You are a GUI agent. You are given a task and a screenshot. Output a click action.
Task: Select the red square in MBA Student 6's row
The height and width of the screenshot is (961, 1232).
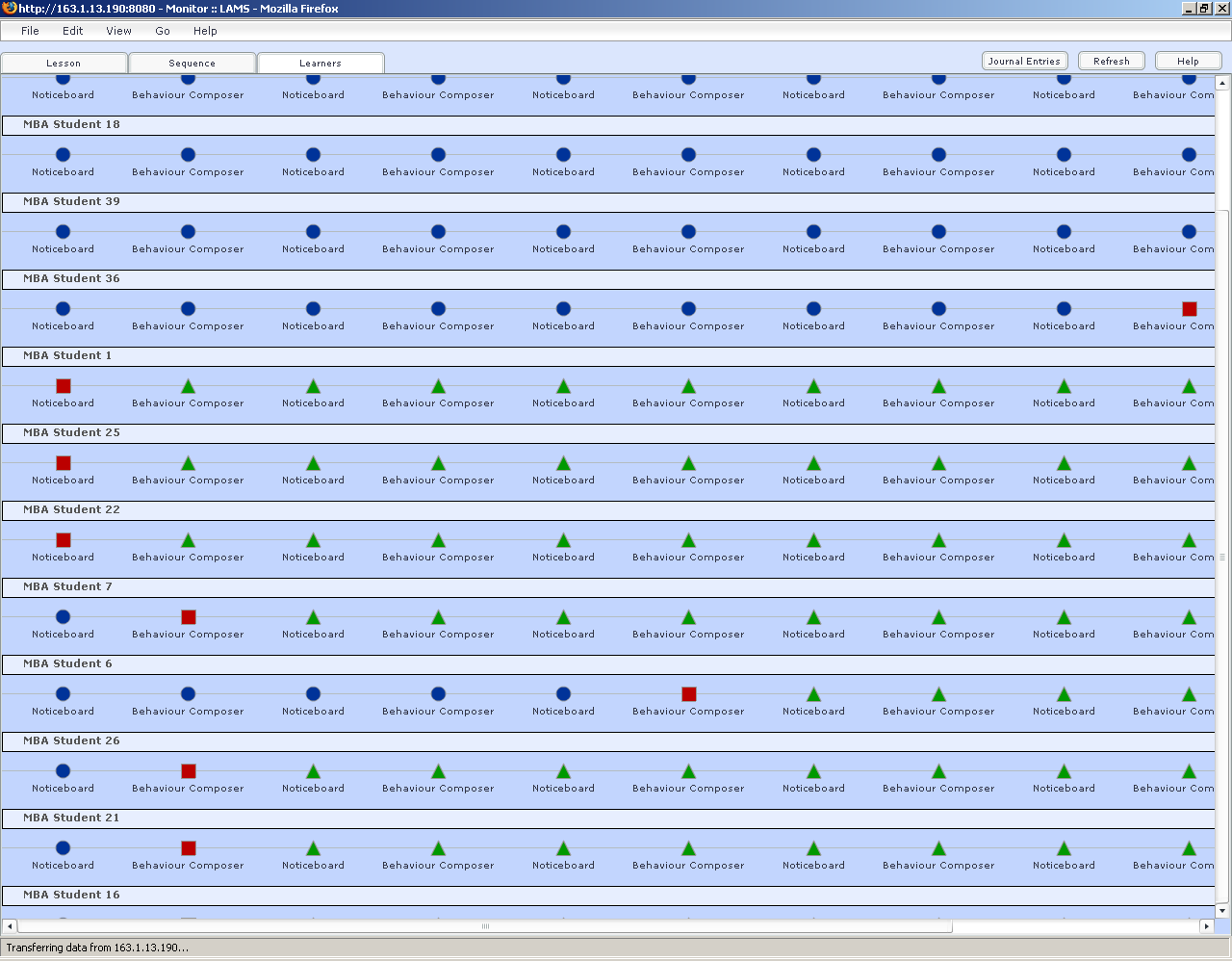pyautogui.click(x=689, y=694)
